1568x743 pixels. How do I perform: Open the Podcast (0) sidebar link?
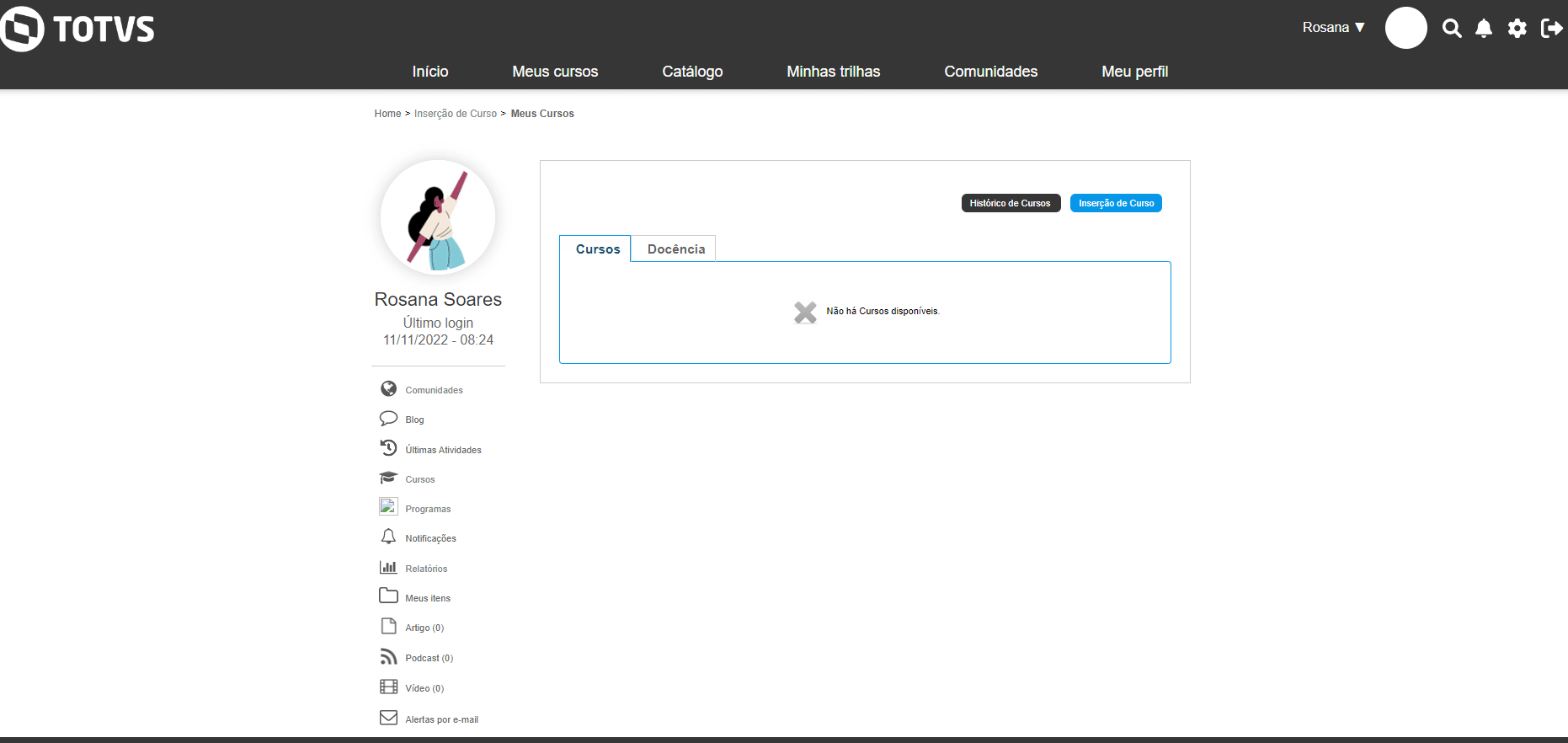tap(429, 658)
